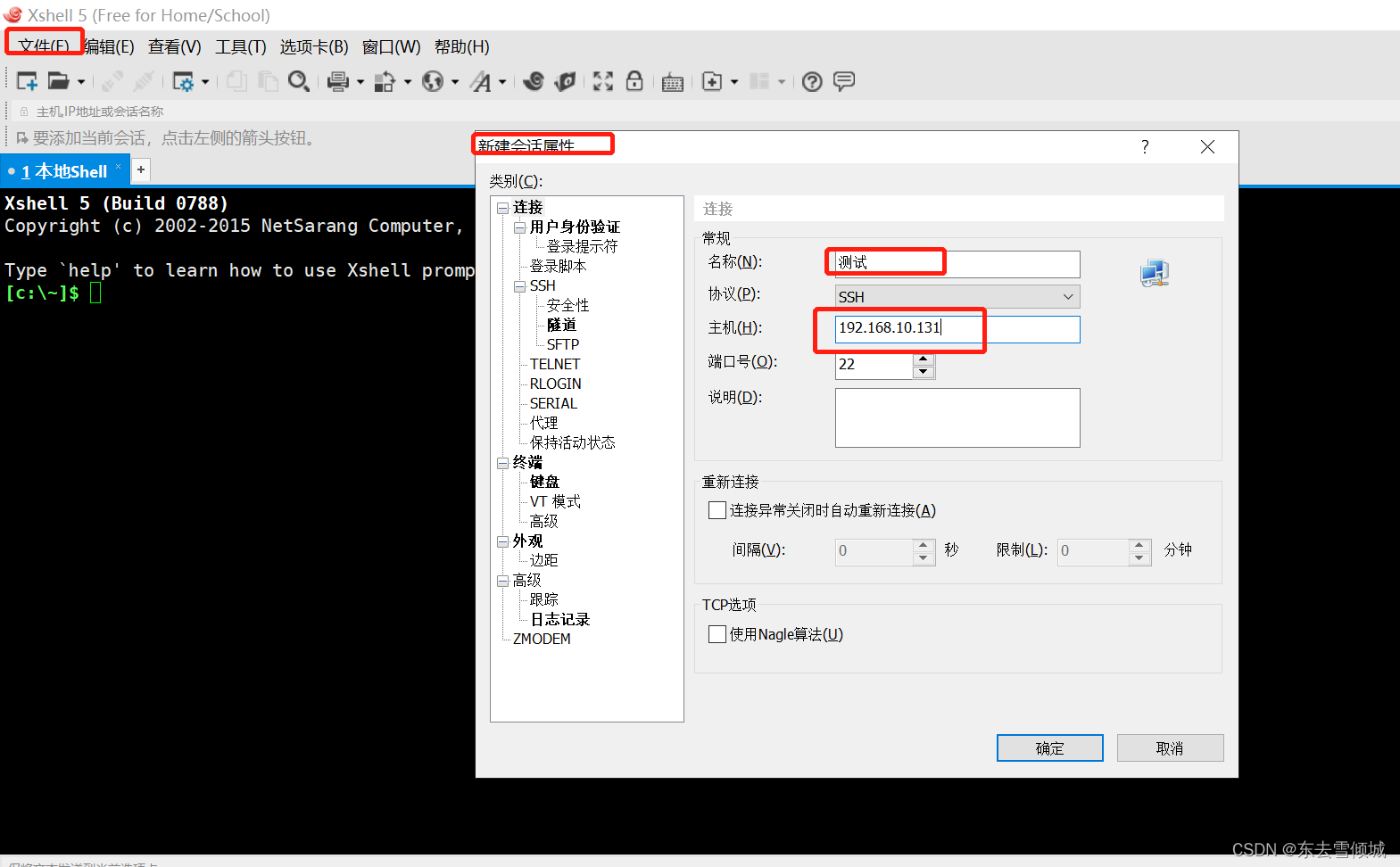Open the 窗口(W) menu

pos(391,46)
